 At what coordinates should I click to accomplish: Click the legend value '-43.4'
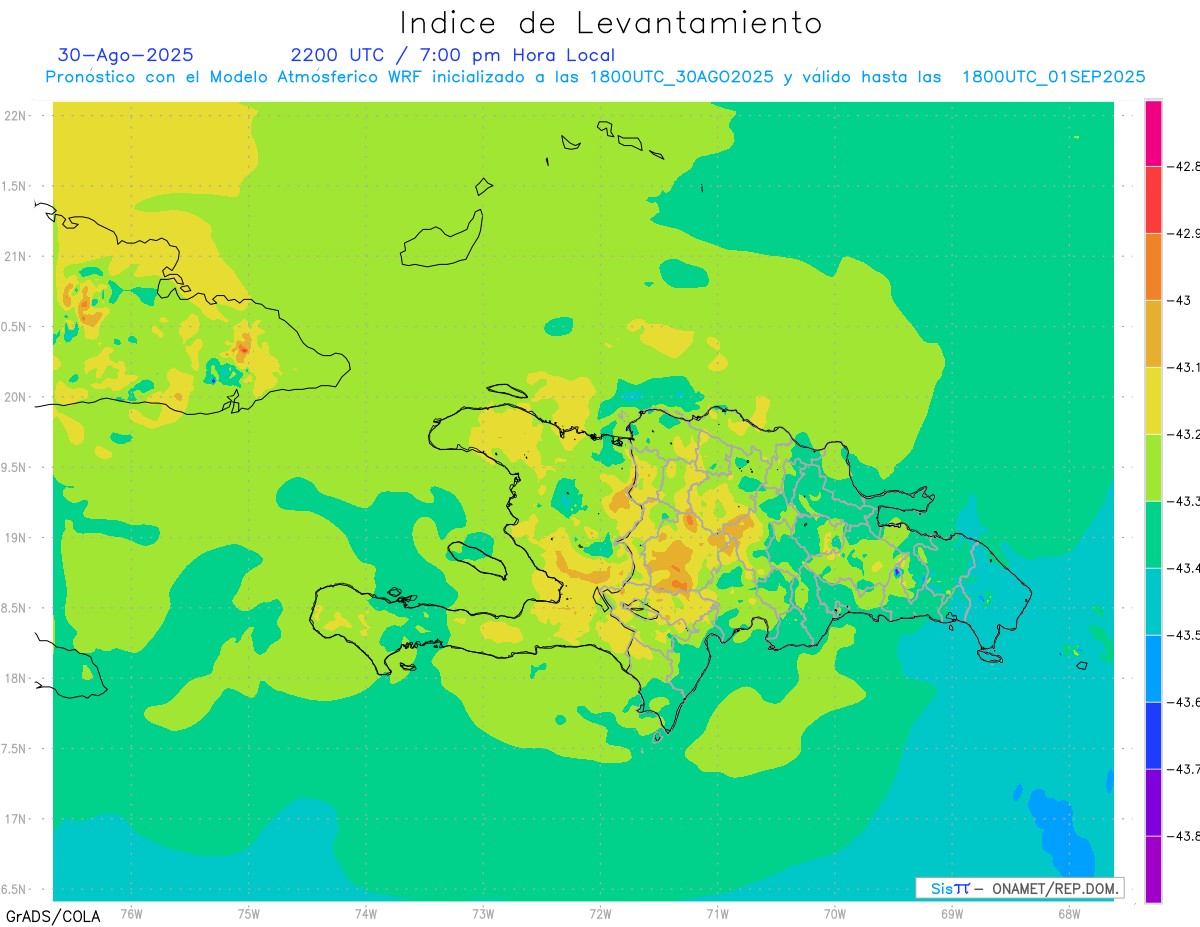1185,568
